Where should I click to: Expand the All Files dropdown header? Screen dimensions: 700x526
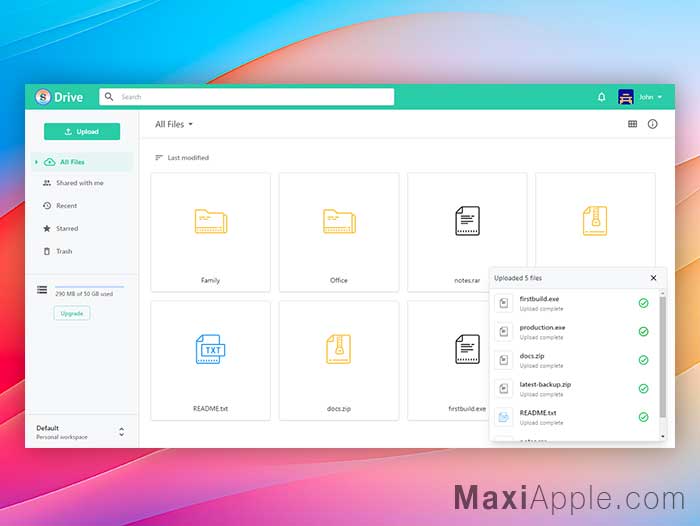point(174,124)
